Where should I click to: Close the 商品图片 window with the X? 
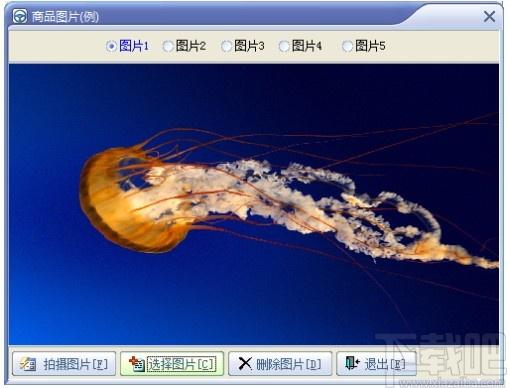489,16
